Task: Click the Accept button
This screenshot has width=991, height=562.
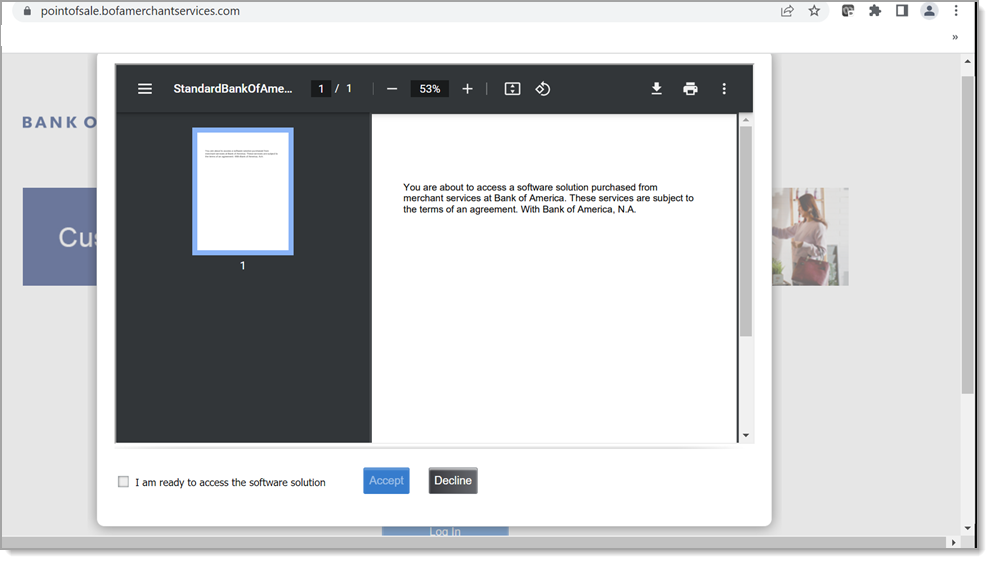Action: [x=386, y=481]
